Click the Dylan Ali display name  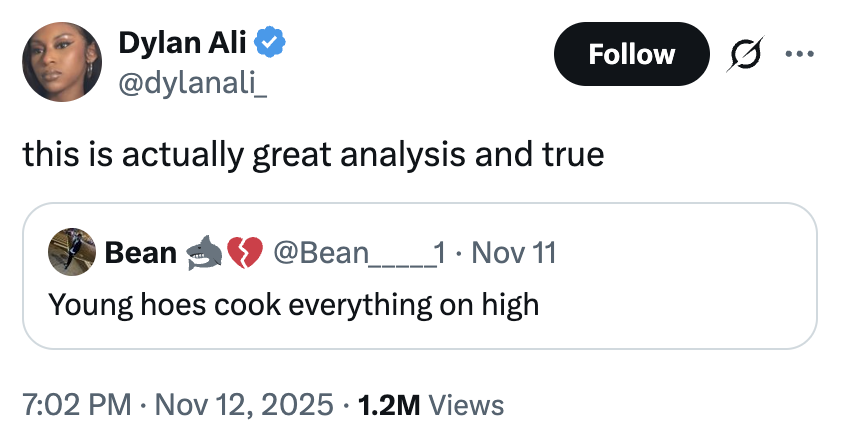point(181,42)
